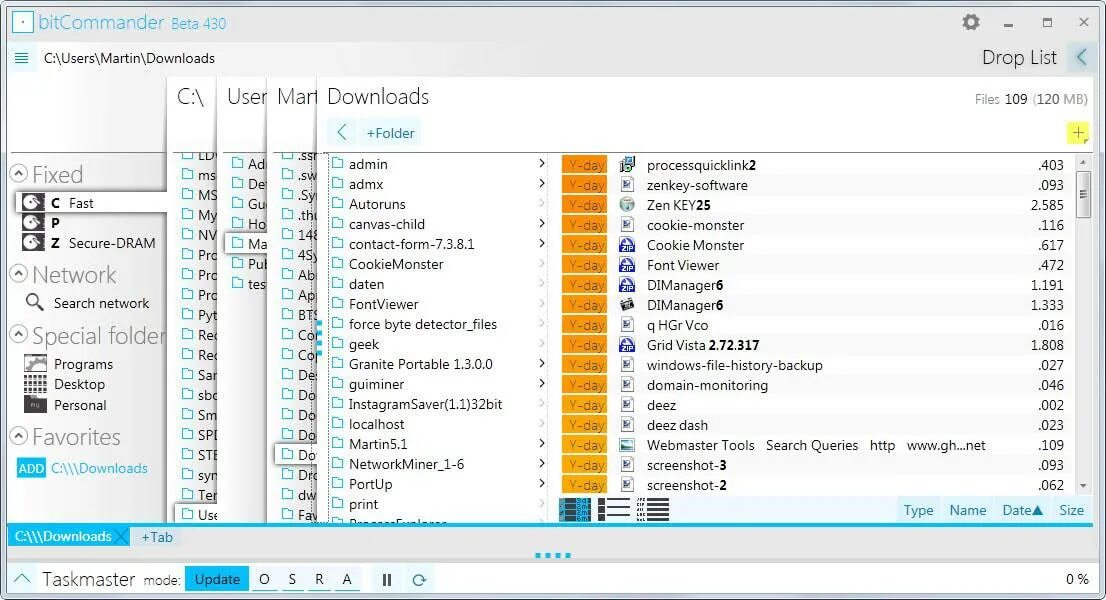
Task: Pause the Taskmaster queue
Action: [387, 580]
